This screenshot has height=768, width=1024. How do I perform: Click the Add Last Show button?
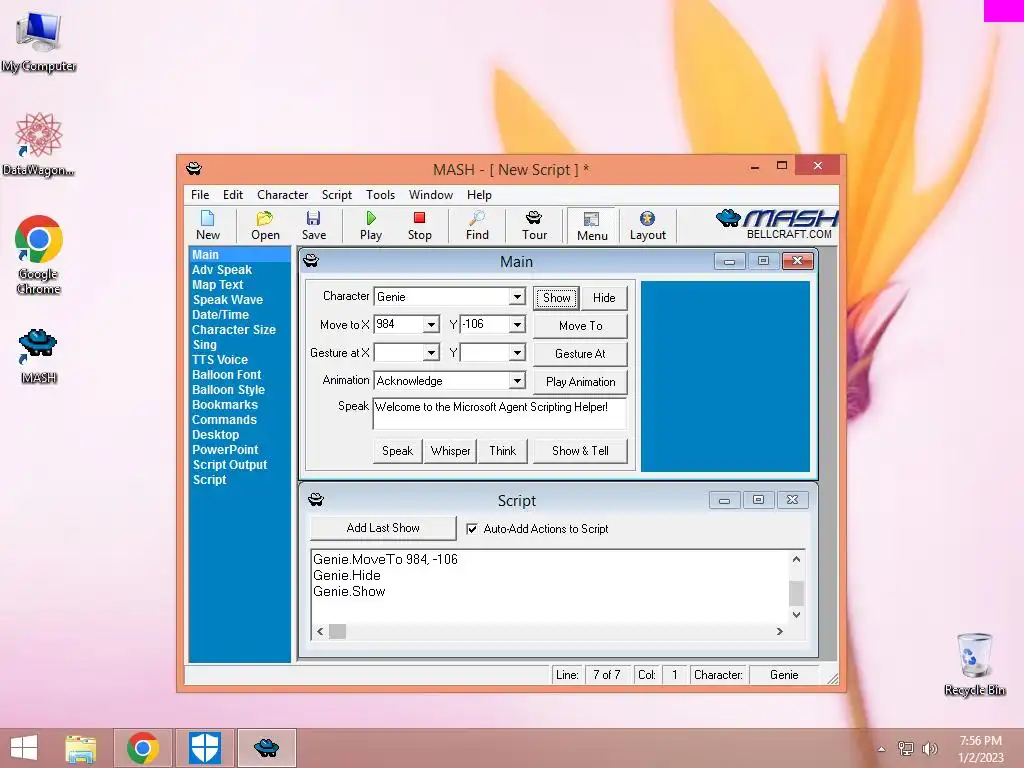click(x=383, y=528)
